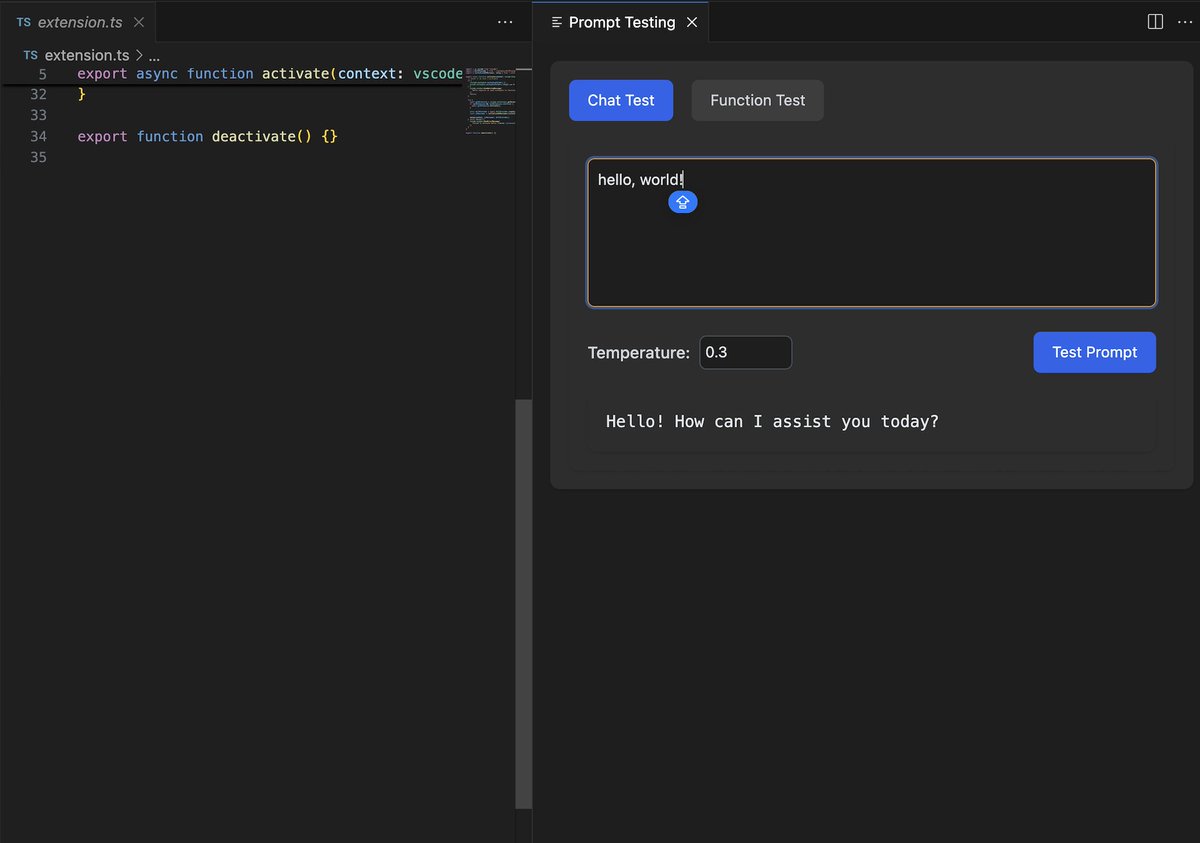Click the Temperature label
1200x843 pixels.
point(638,352)
